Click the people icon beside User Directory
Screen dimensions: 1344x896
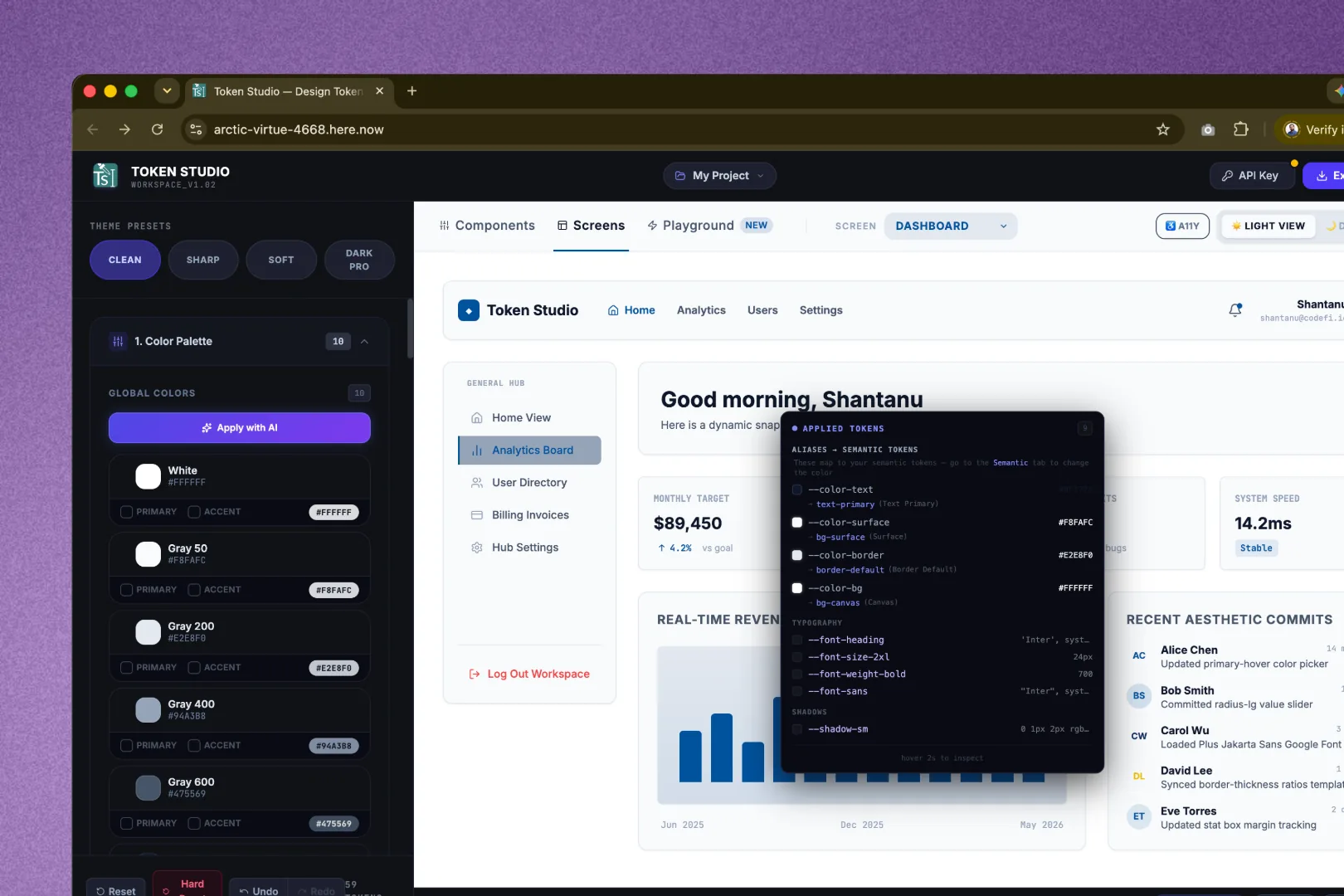tap(477, 483)
